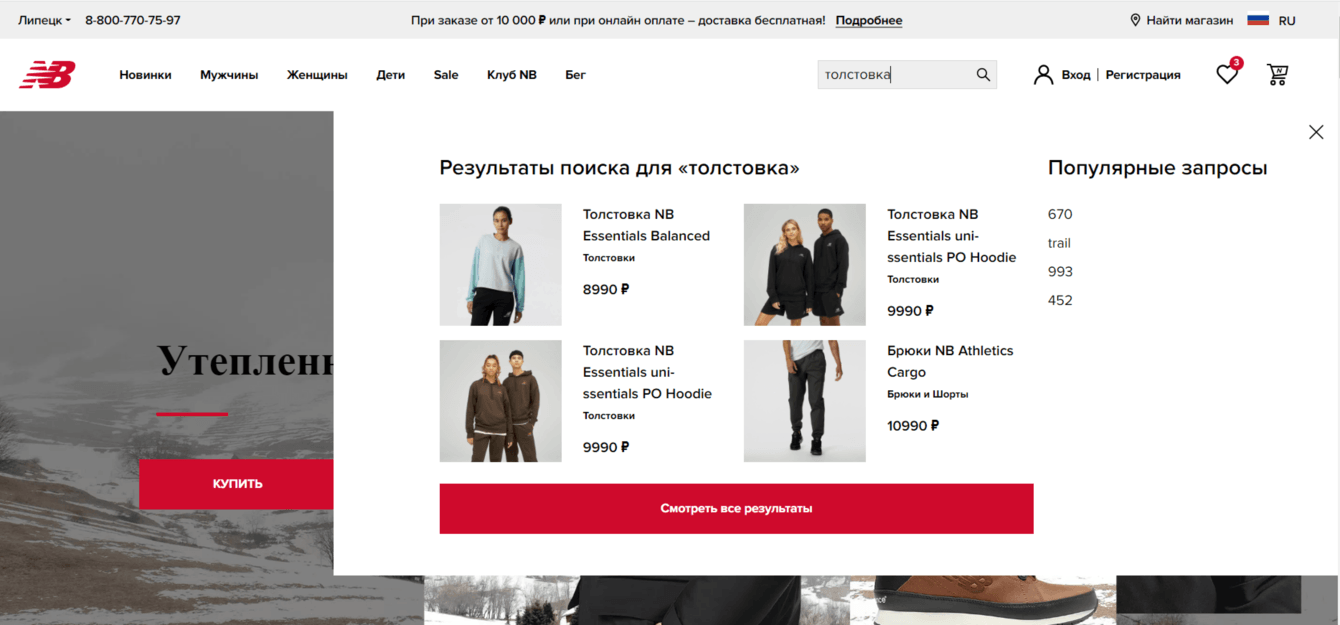Open the Липецк city dropdown
Viewport: 1340px width, 625px height.
click(x=44, y=20)
